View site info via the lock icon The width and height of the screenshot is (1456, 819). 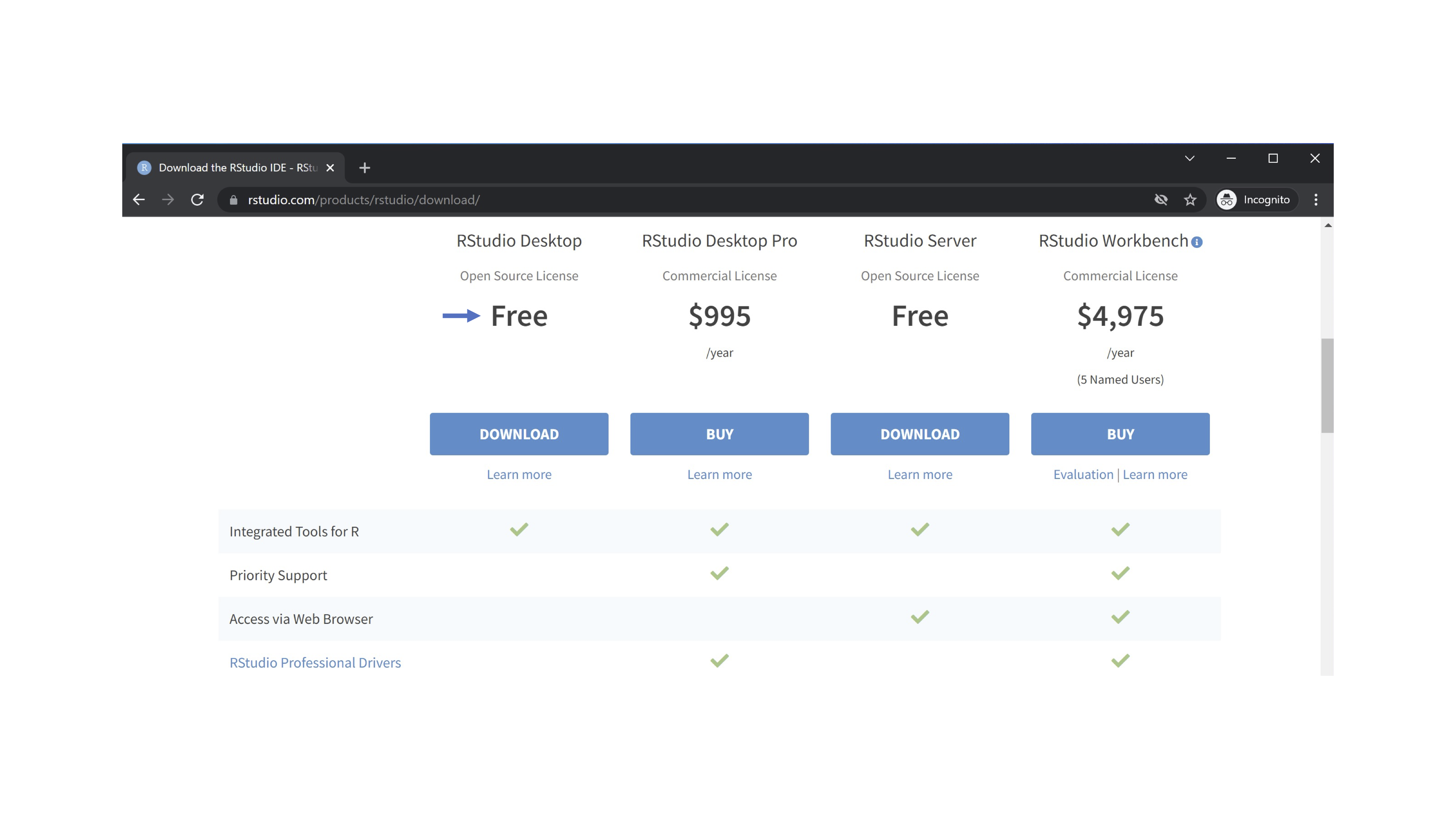tap(233, 199)
